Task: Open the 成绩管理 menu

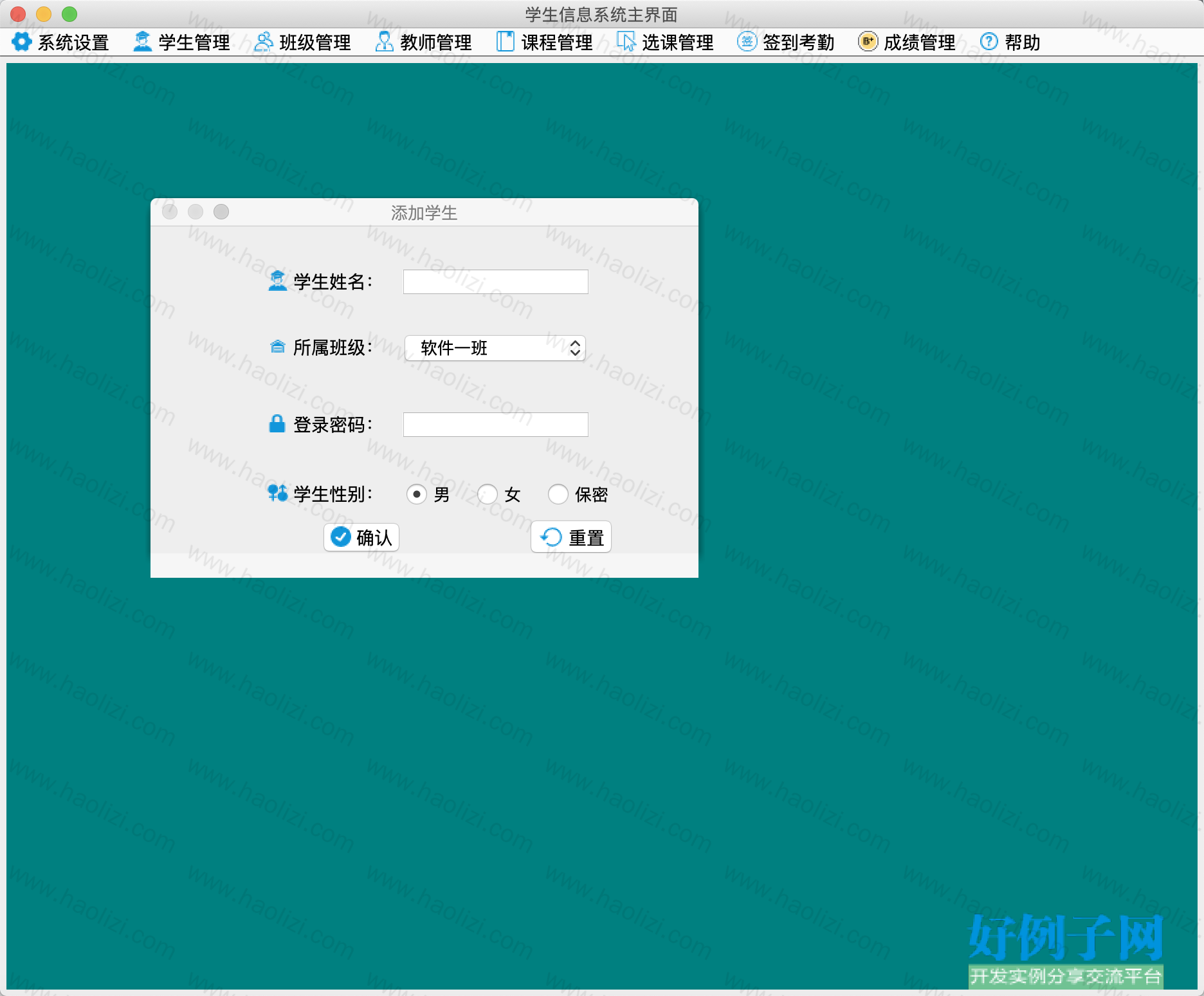Action: pos(907,42)
